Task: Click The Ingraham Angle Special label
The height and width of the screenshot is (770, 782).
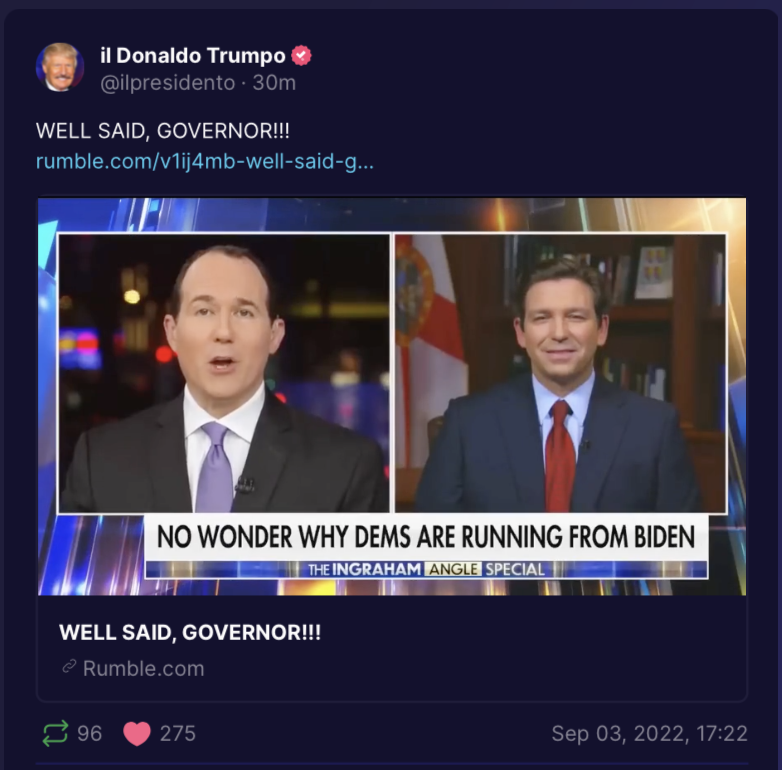Action: [x=426, y=569]
